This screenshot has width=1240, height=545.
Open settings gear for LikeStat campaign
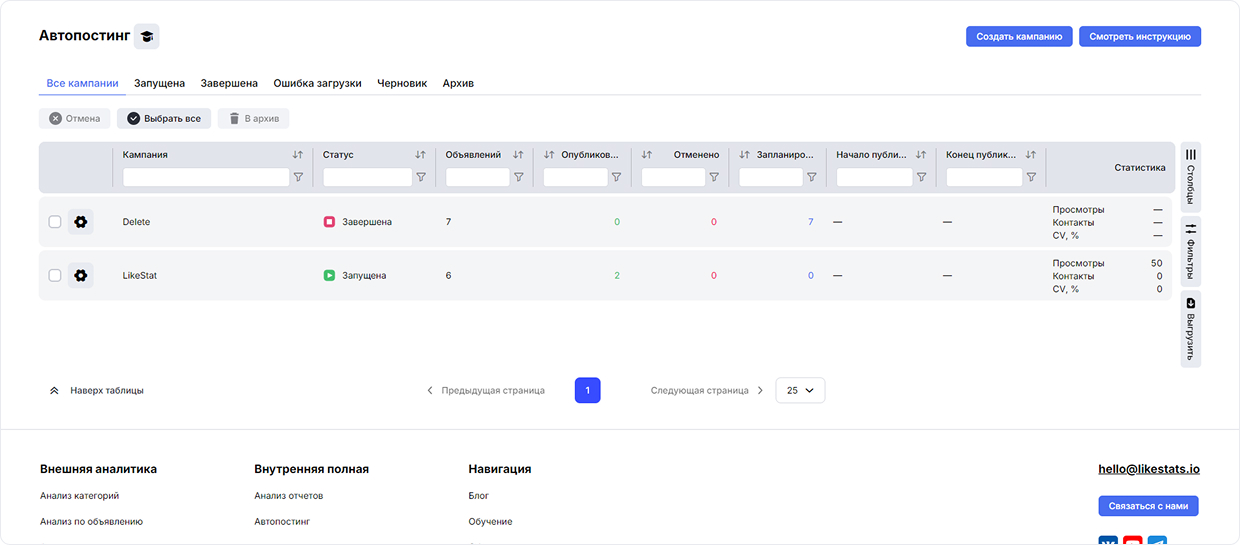pyautogui.click(x=81, y=275)
